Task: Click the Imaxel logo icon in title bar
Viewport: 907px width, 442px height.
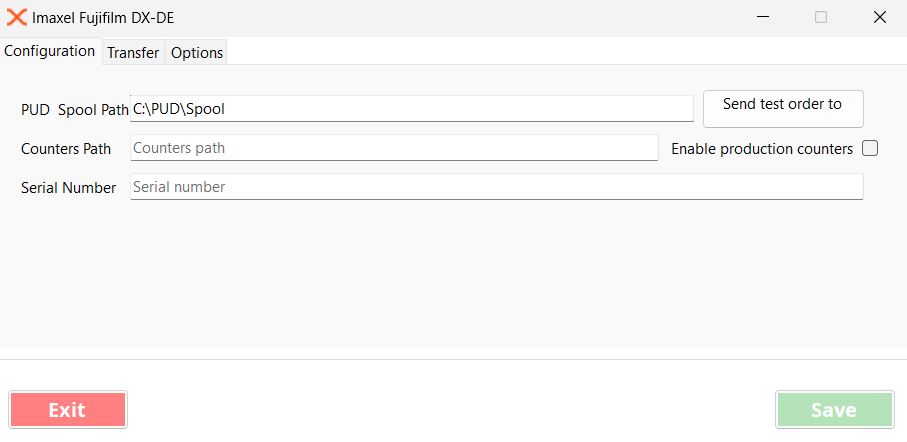Action: (x=16, y=17)
